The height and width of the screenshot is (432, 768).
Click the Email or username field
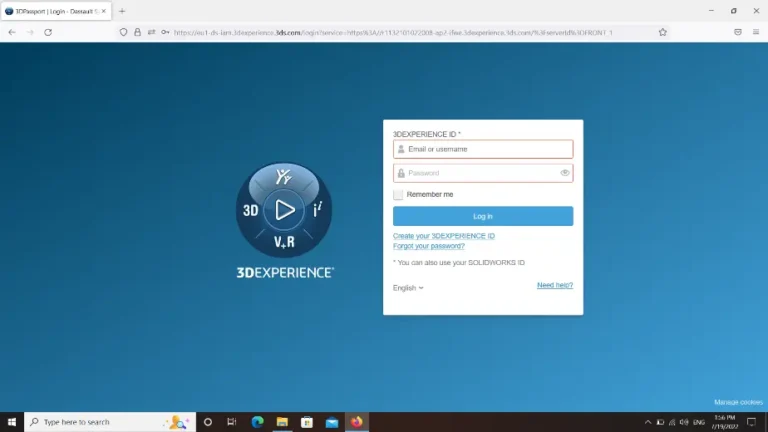coord(483,149)
